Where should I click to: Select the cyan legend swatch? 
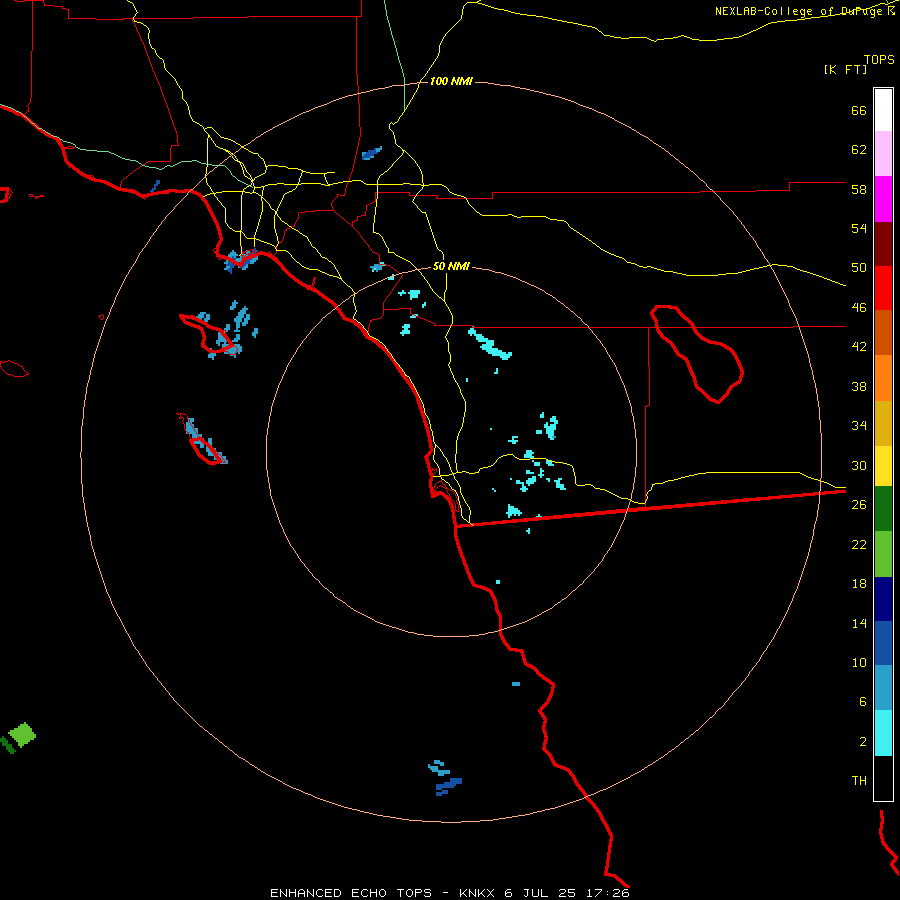[x=883, y=733]
